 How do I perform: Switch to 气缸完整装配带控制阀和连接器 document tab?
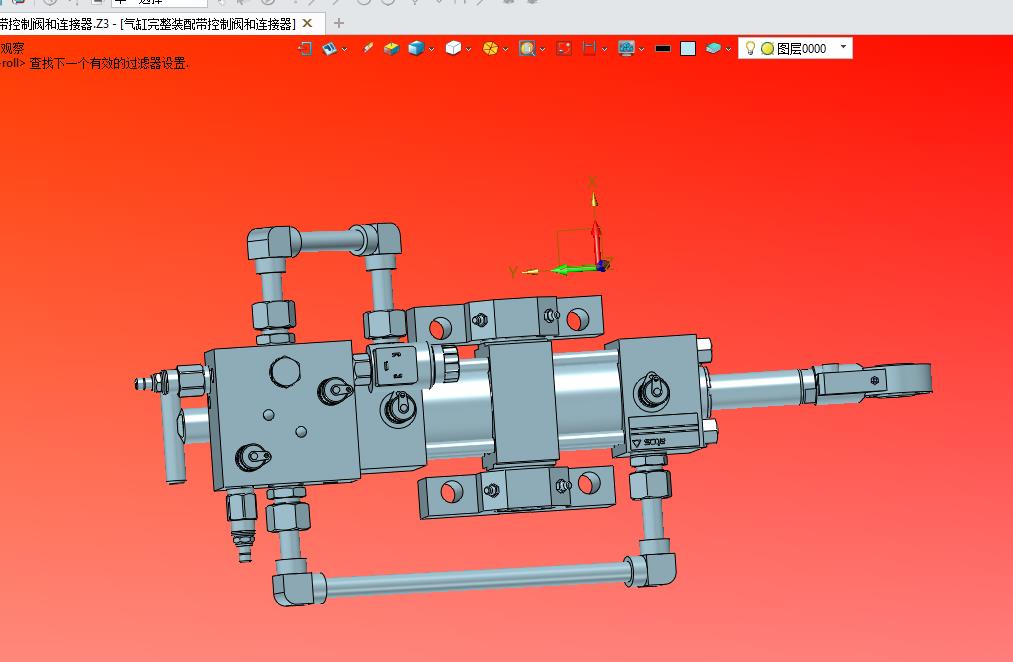147,24
